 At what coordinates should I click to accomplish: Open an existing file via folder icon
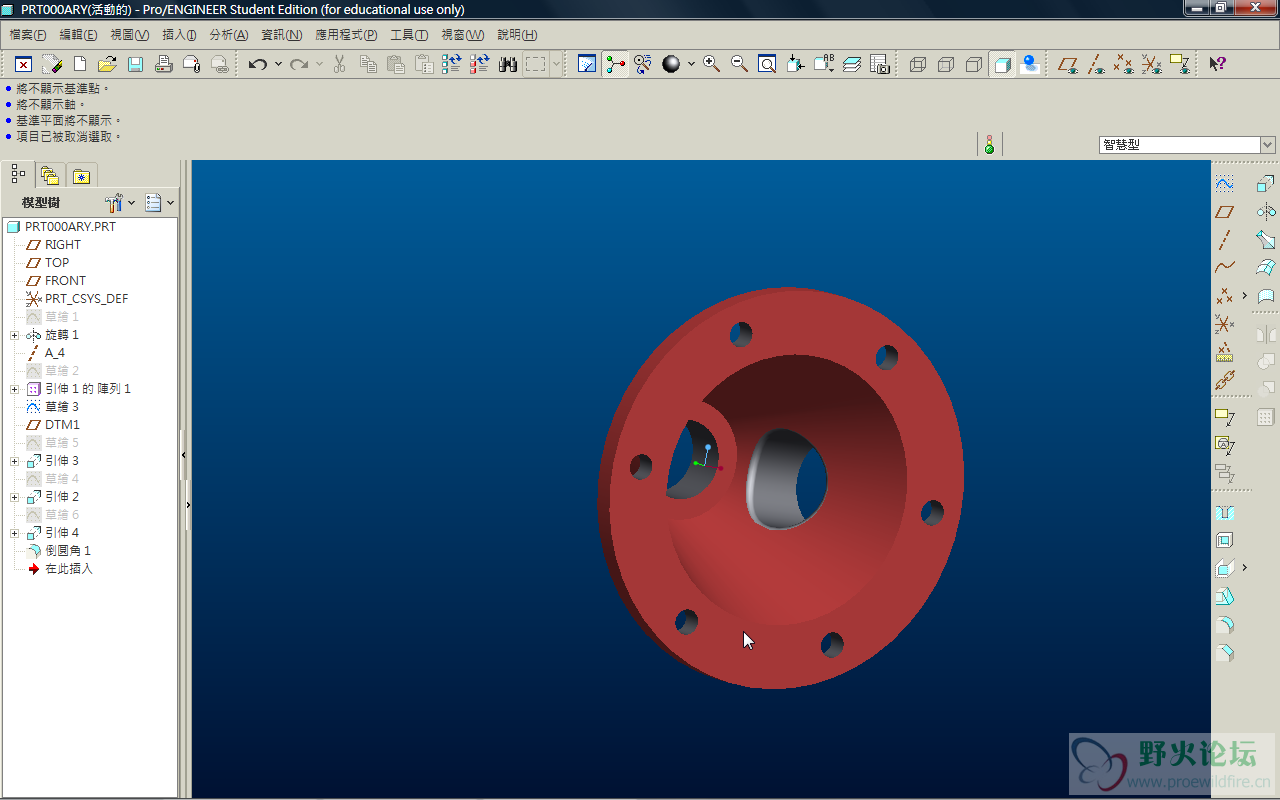pyautogui.click(x=107, y=64)
